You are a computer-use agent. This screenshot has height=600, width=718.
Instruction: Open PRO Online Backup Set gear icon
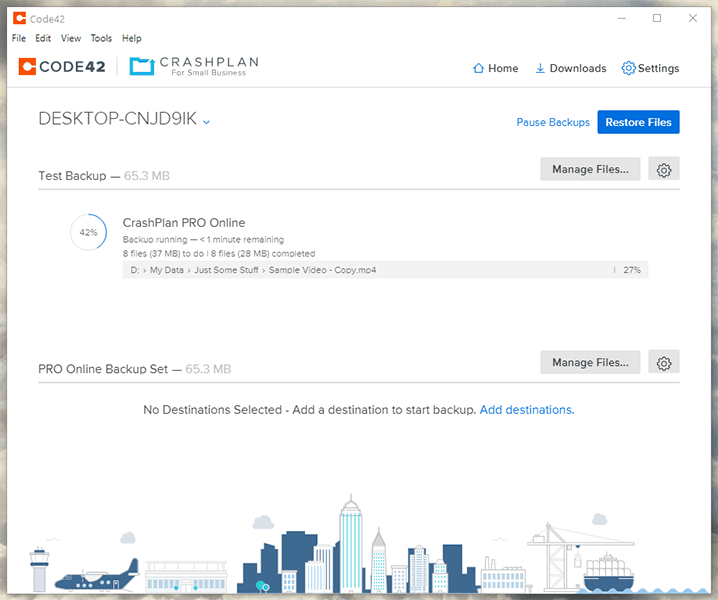663,362
